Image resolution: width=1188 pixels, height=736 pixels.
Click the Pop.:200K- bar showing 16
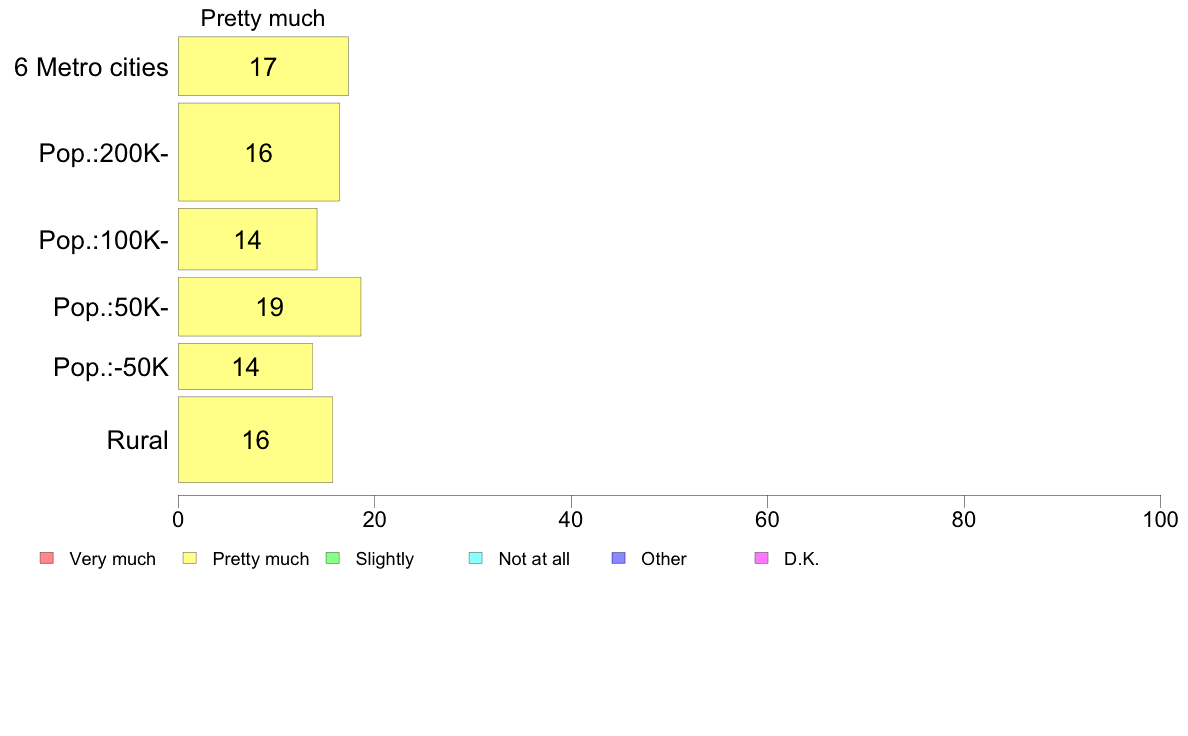click(x=258, y=152)
